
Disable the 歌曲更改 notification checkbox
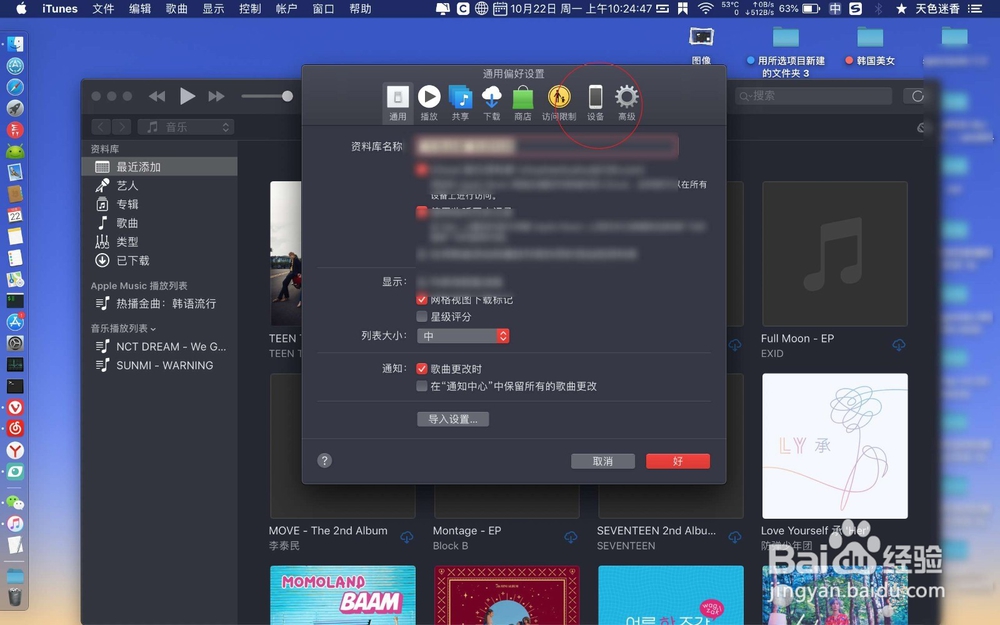(422, 368)
